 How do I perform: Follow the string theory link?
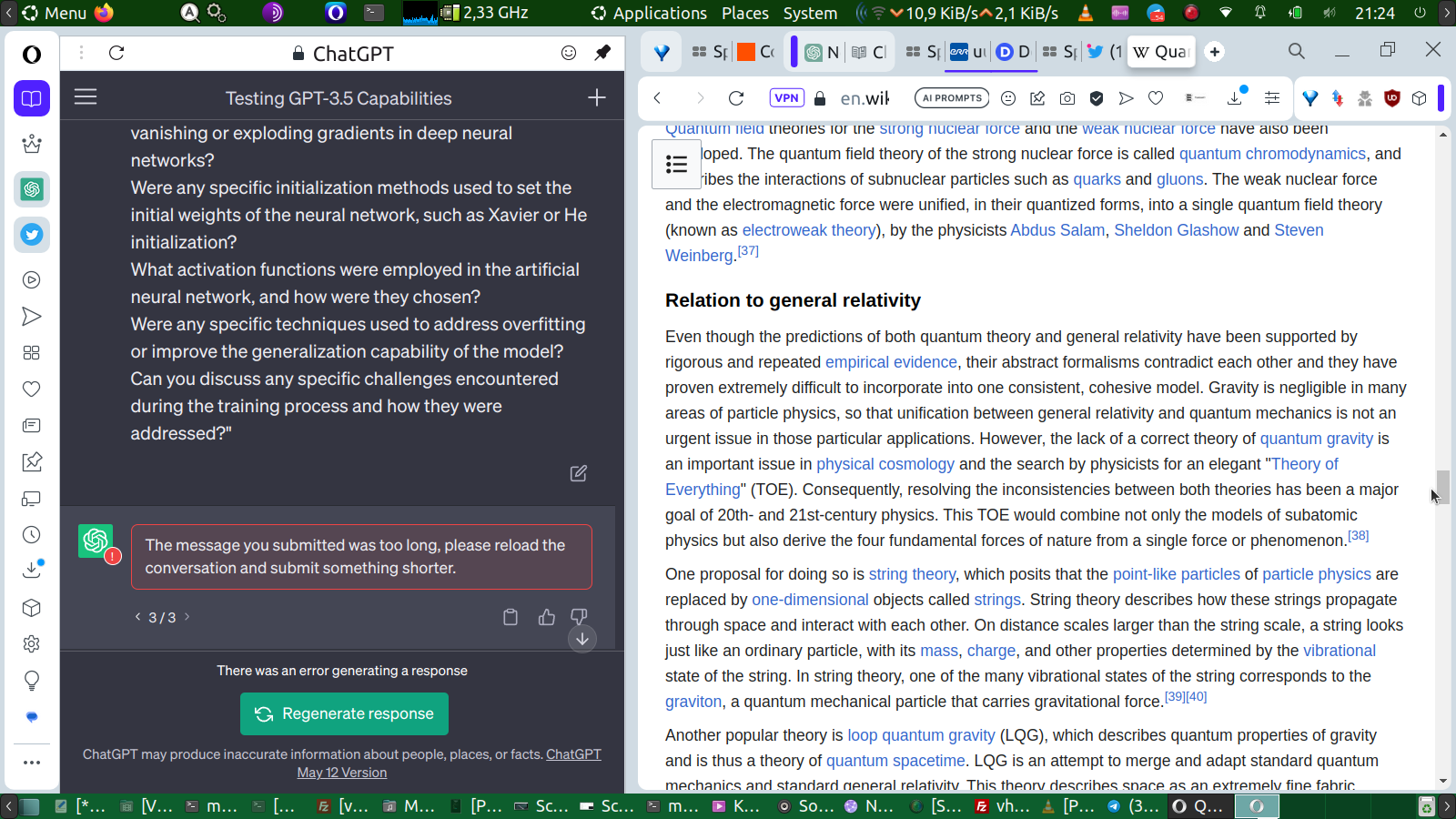tap(912, 574)
